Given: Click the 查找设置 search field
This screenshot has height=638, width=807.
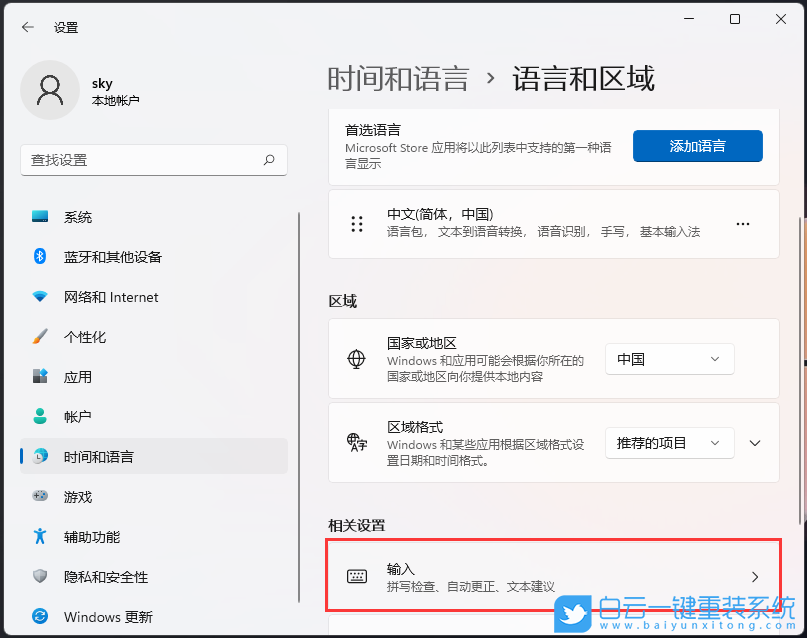Looking at the screenshot, I should coord(154,160).
